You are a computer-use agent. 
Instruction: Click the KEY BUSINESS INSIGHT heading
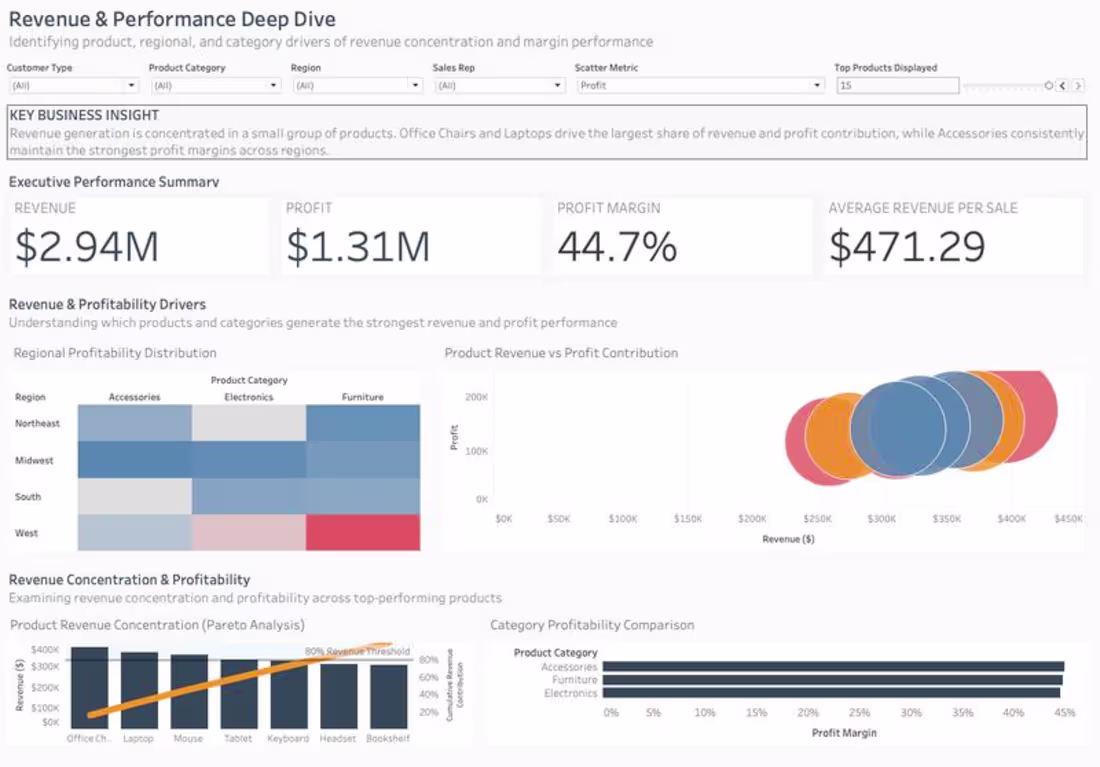click(x=84, y=115)
